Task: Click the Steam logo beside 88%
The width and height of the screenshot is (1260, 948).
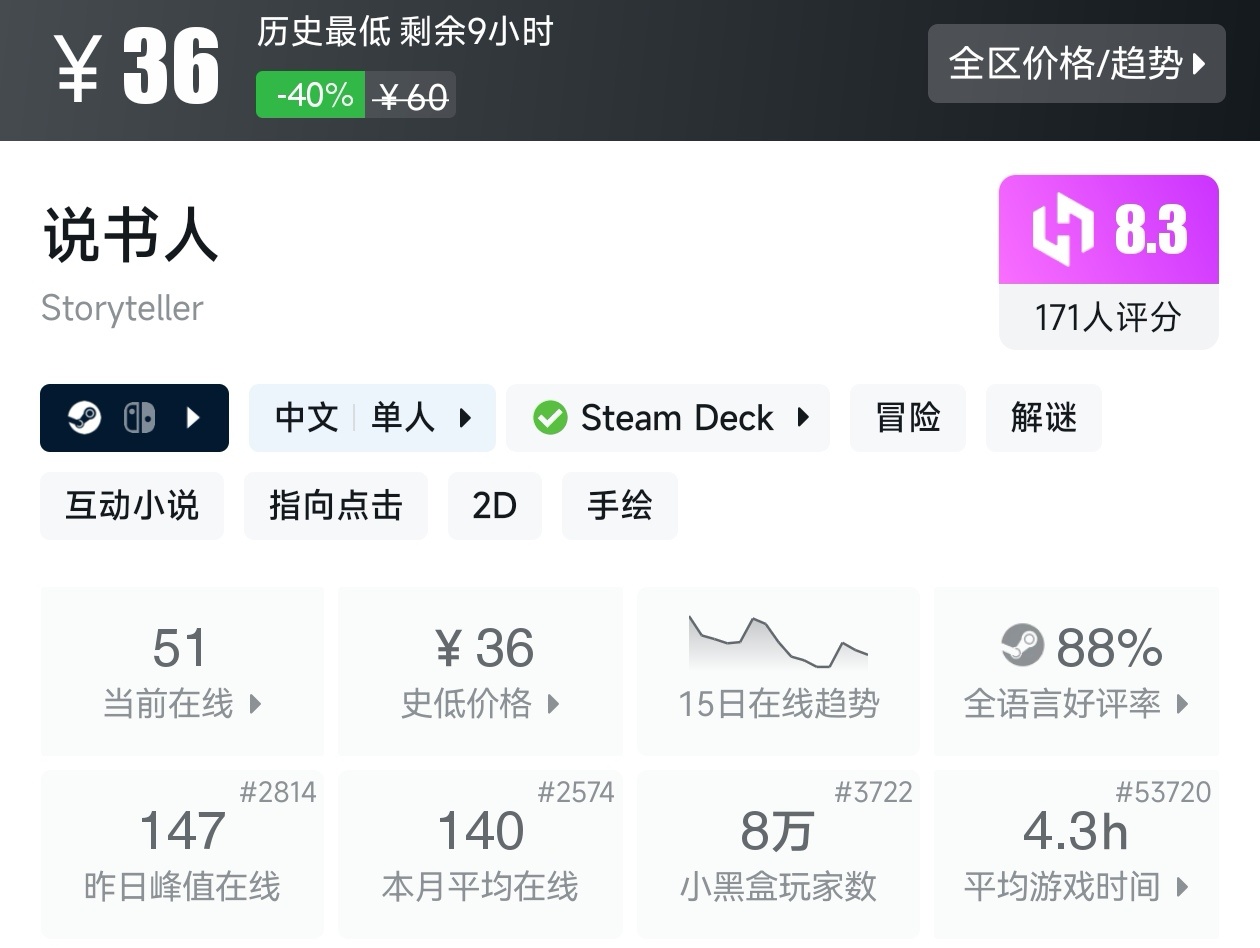Action: pyautogui.click(x=1022, y=647)
